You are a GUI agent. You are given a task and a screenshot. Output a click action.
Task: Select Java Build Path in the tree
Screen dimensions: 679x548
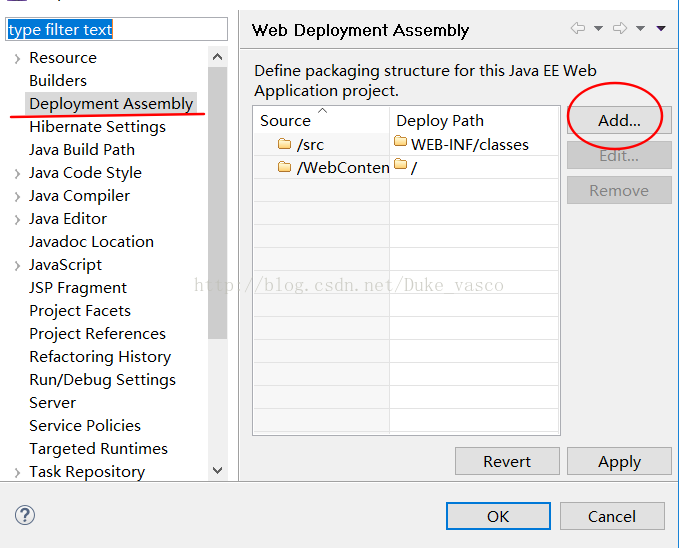(82, 150)
